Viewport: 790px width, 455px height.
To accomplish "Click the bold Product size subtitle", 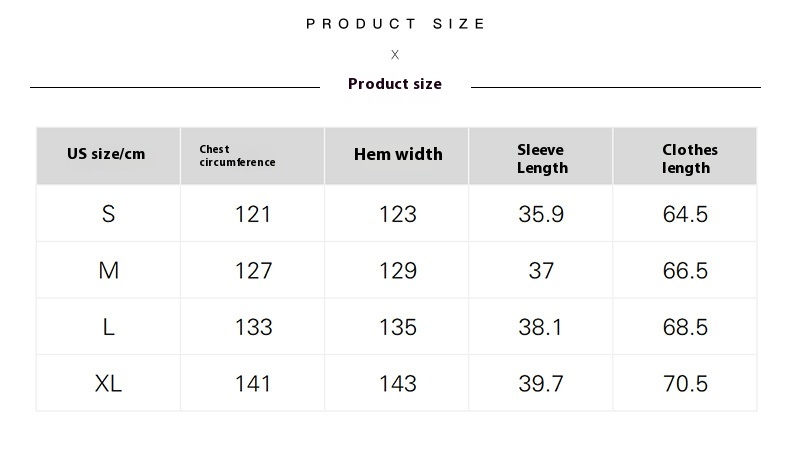I will (395, 84).
